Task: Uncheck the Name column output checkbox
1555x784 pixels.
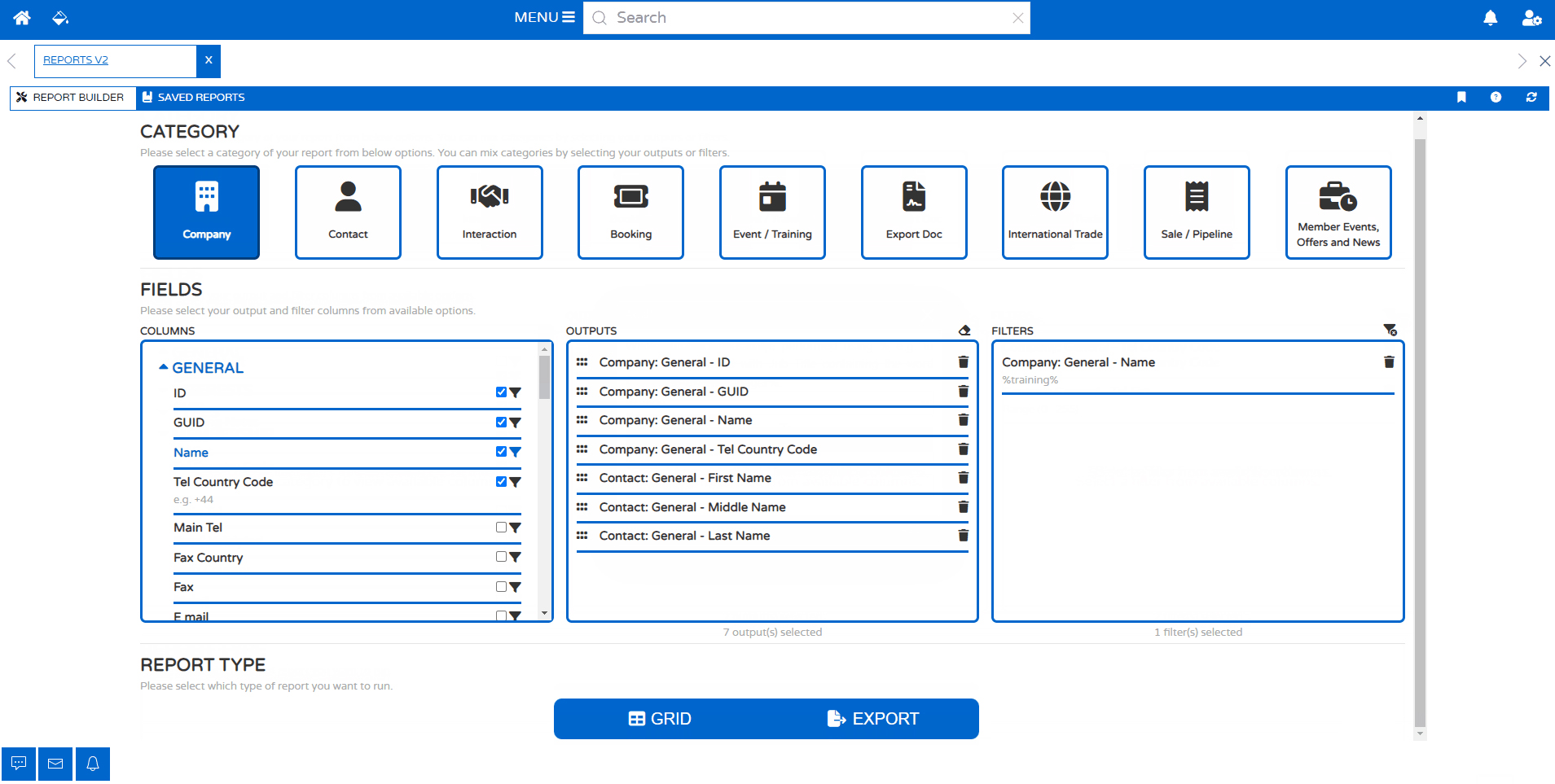Action: click(501, 452)
